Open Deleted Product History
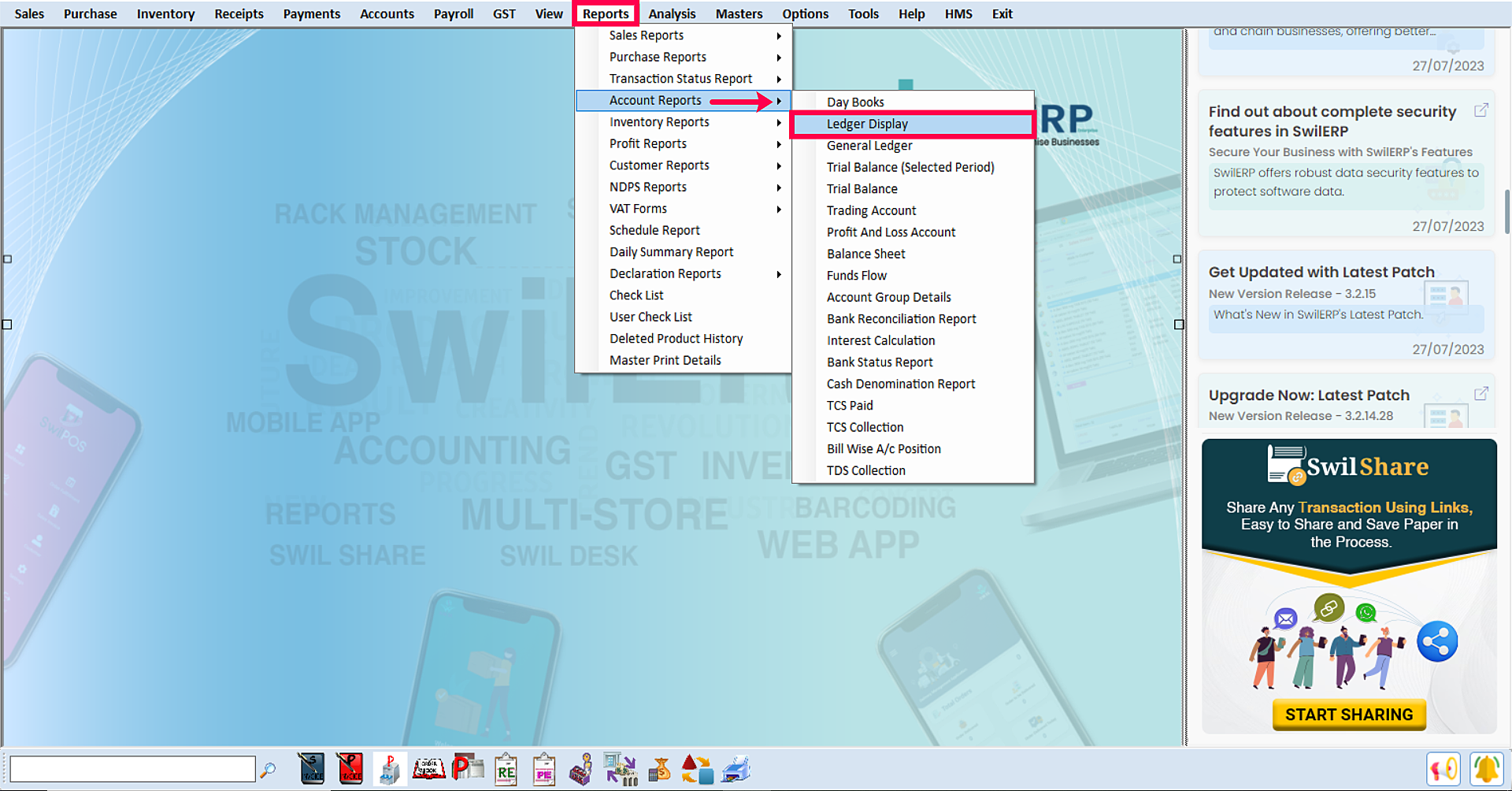Viewport: 1512px width, 791px height. click(x=683, y=339)
